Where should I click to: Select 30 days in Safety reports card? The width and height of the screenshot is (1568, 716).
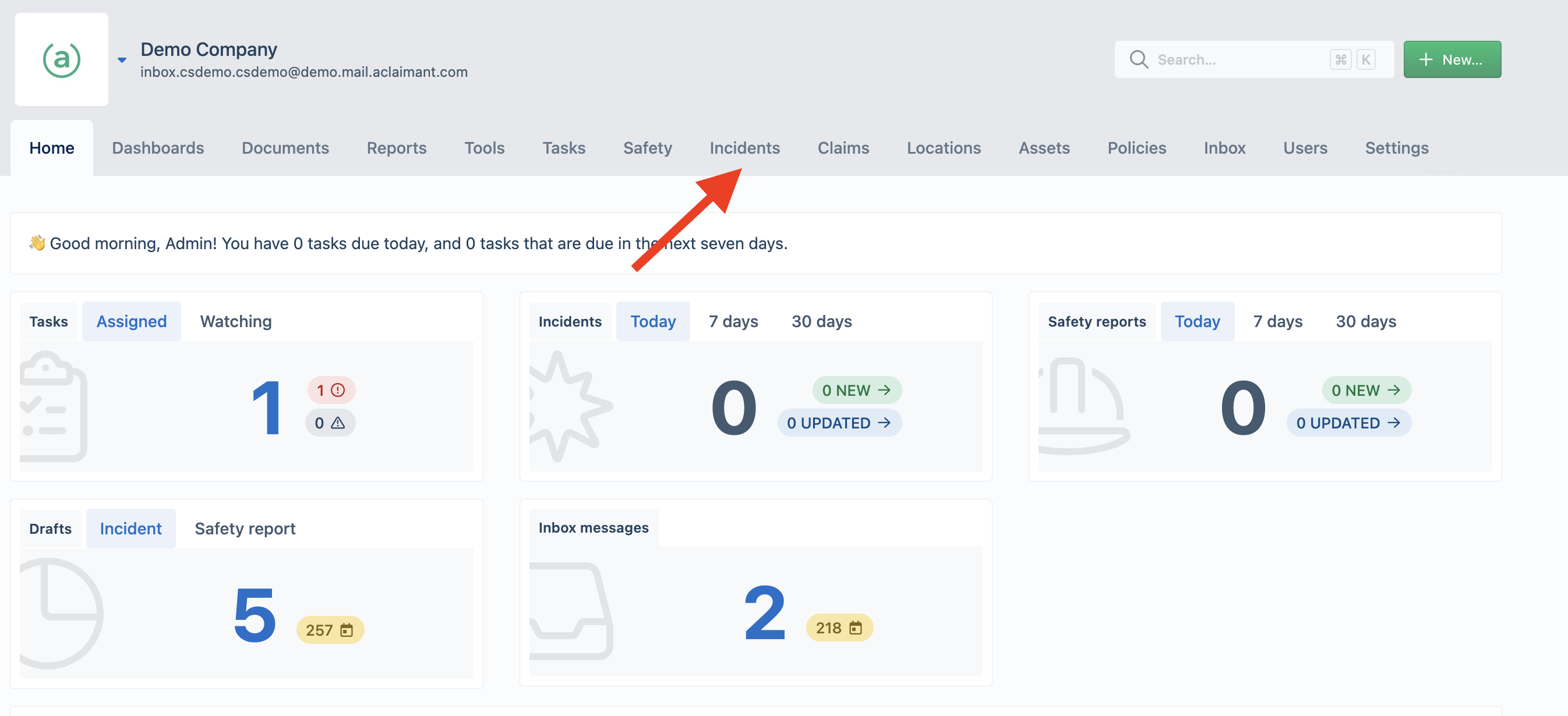1365,321
